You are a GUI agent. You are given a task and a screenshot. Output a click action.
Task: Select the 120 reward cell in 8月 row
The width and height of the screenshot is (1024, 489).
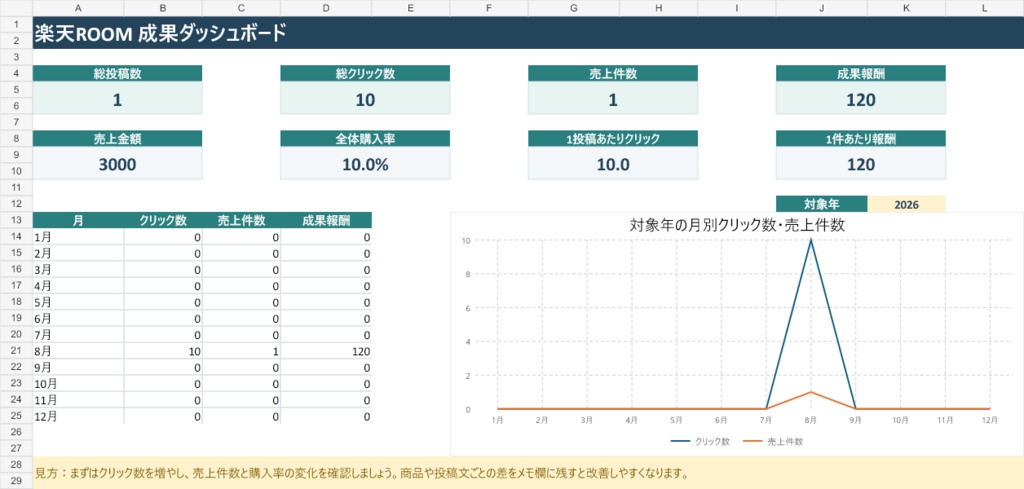(x=326, y=351)
